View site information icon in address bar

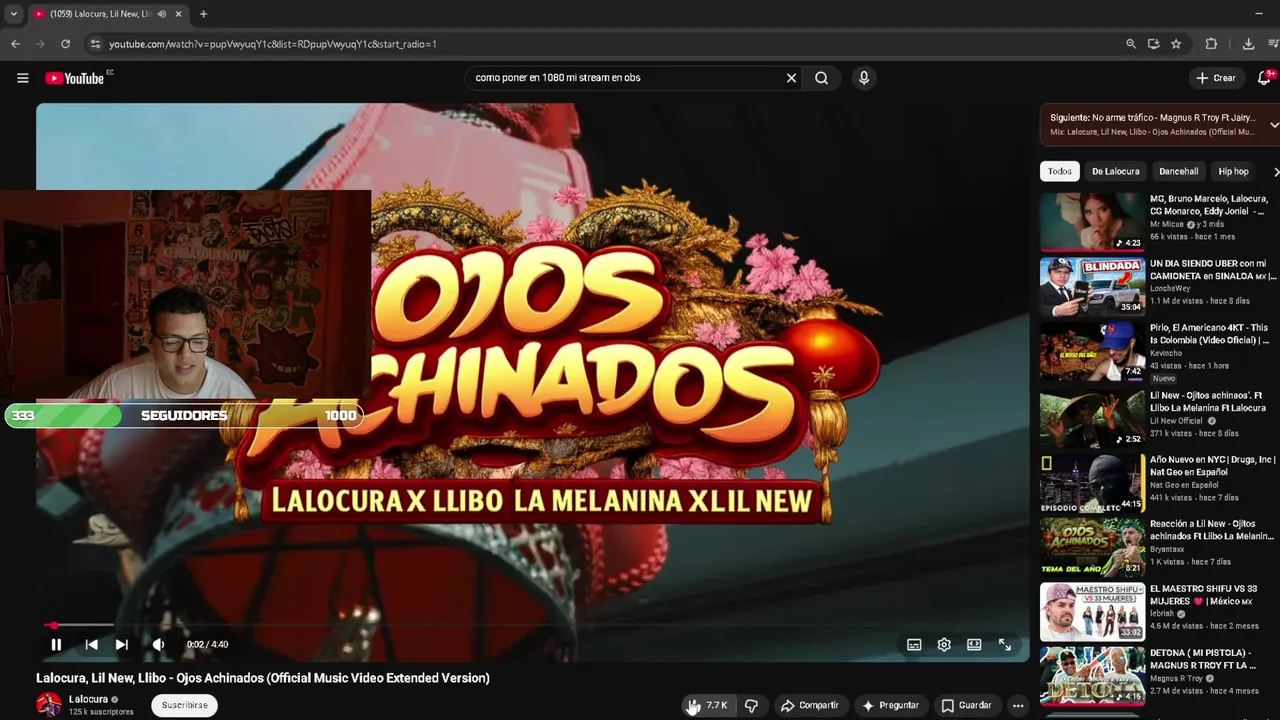point(95,44)
